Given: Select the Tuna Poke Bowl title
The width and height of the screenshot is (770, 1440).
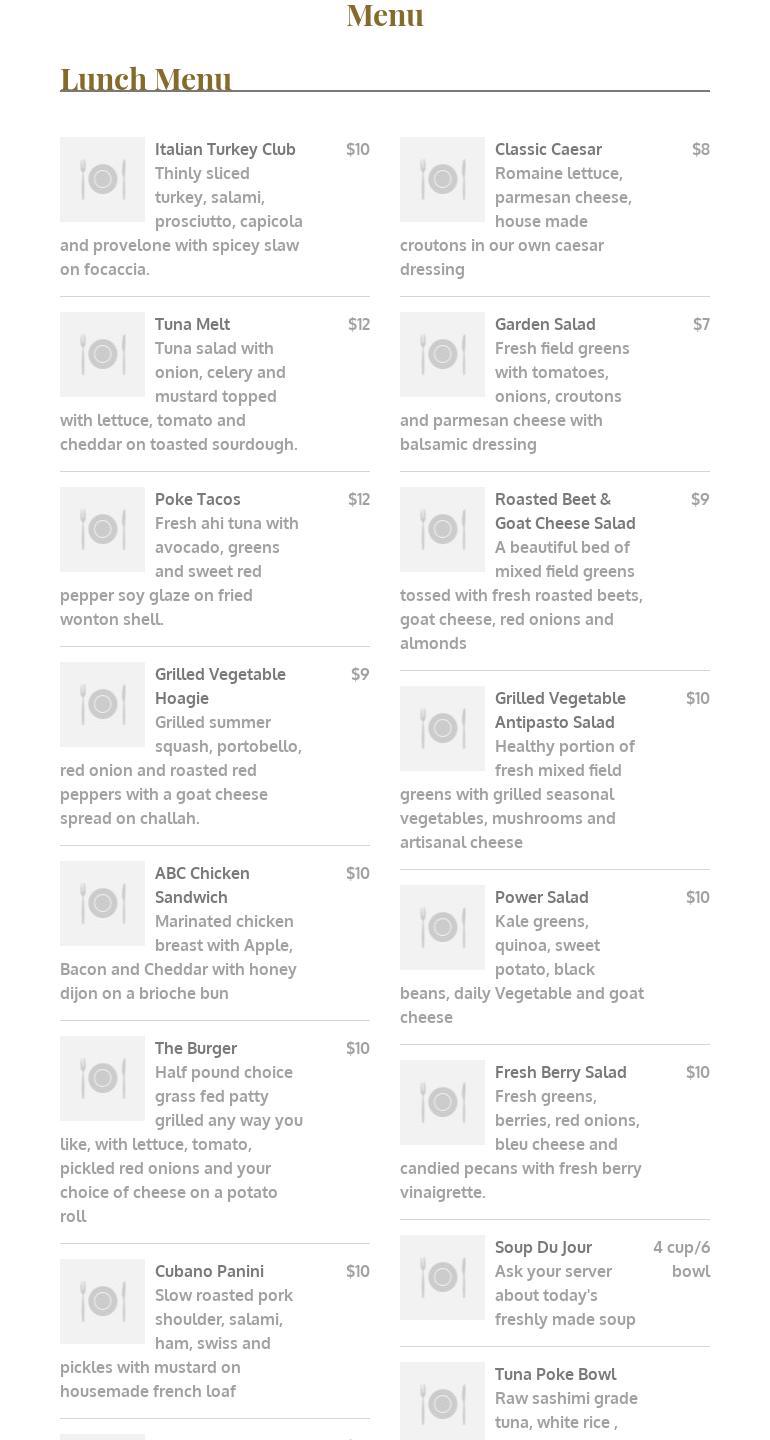Looking at the screenshot, I should (x=555, y=1374).
